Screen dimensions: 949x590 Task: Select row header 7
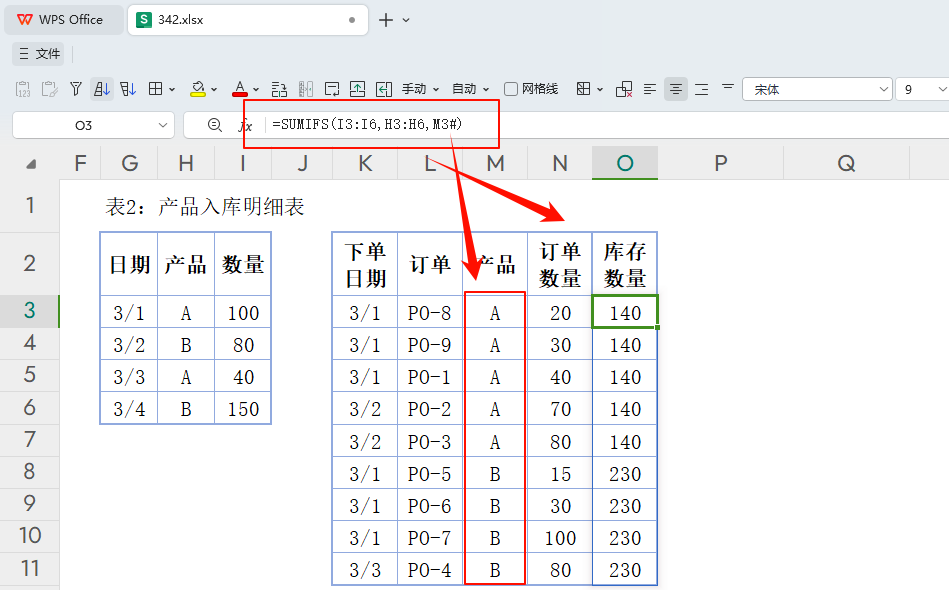30,440
